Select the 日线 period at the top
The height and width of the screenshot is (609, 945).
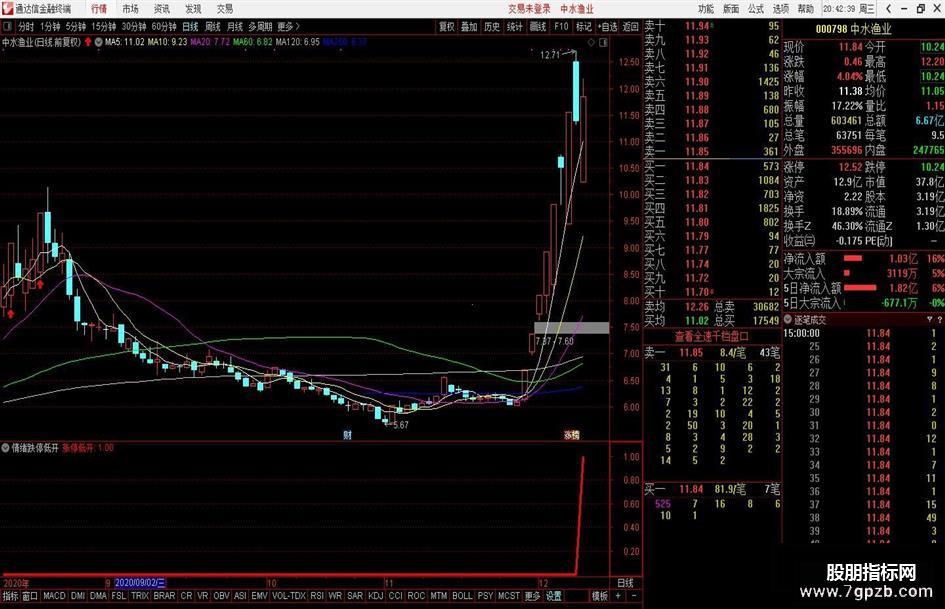(190, 27)
